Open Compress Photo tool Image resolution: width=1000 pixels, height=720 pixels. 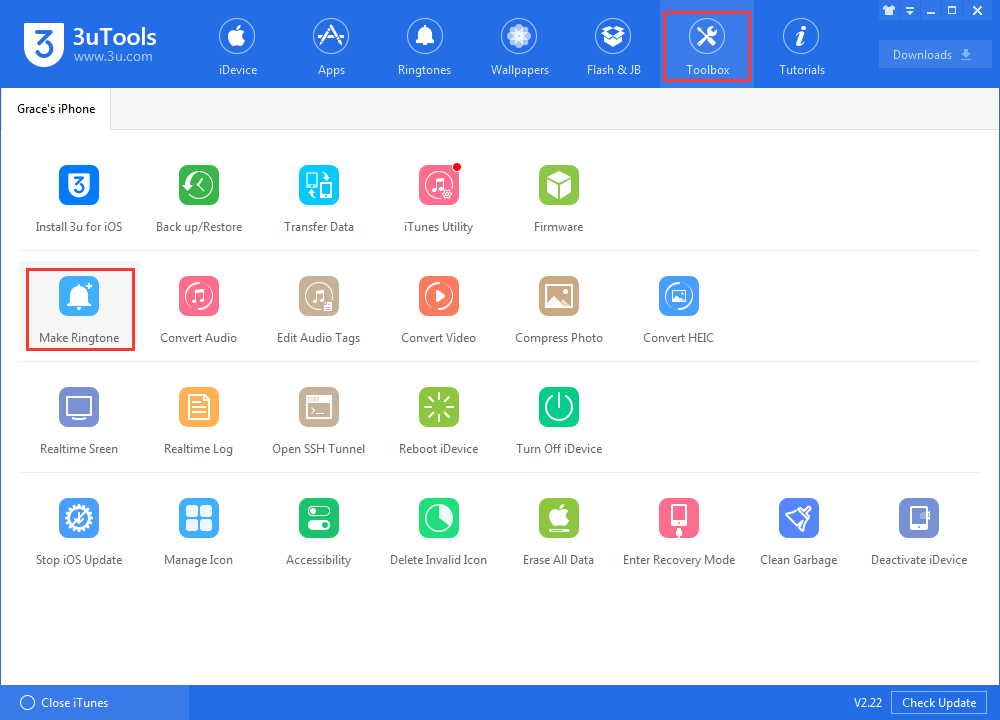coord(559,310)
